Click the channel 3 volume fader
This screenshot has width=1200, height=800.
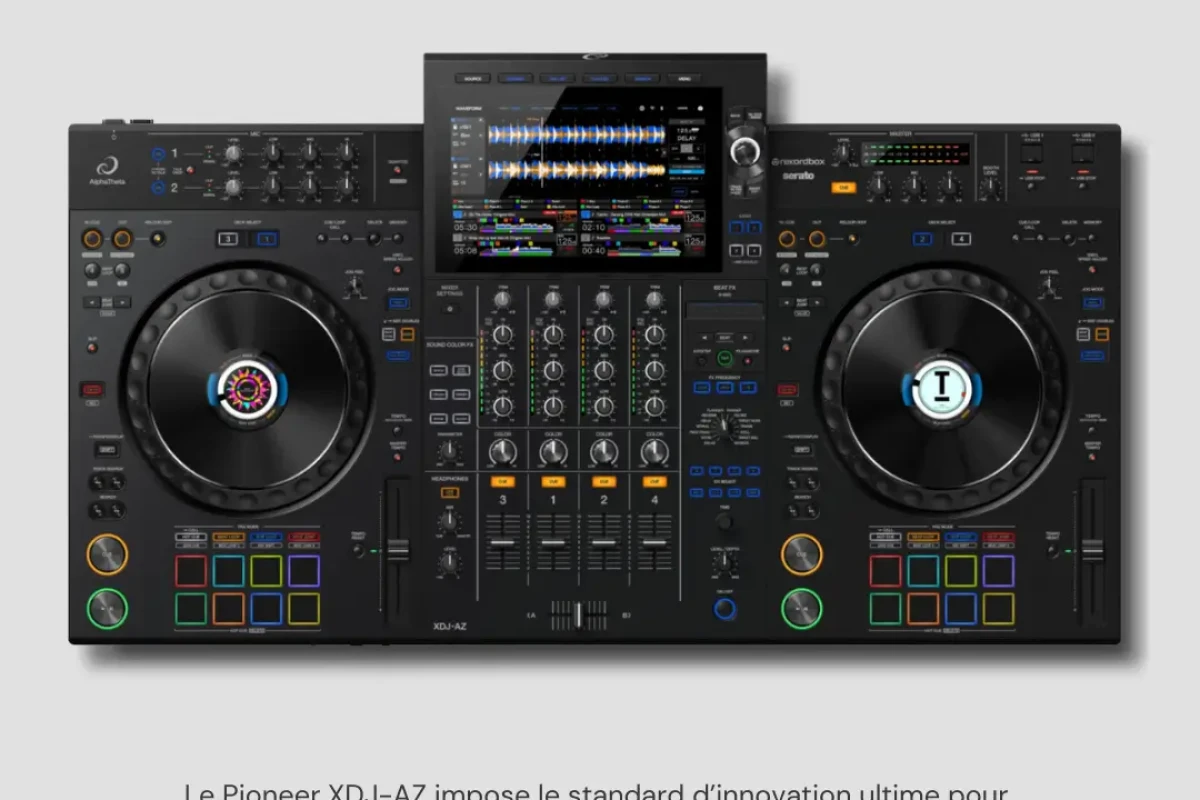point(503,543)
